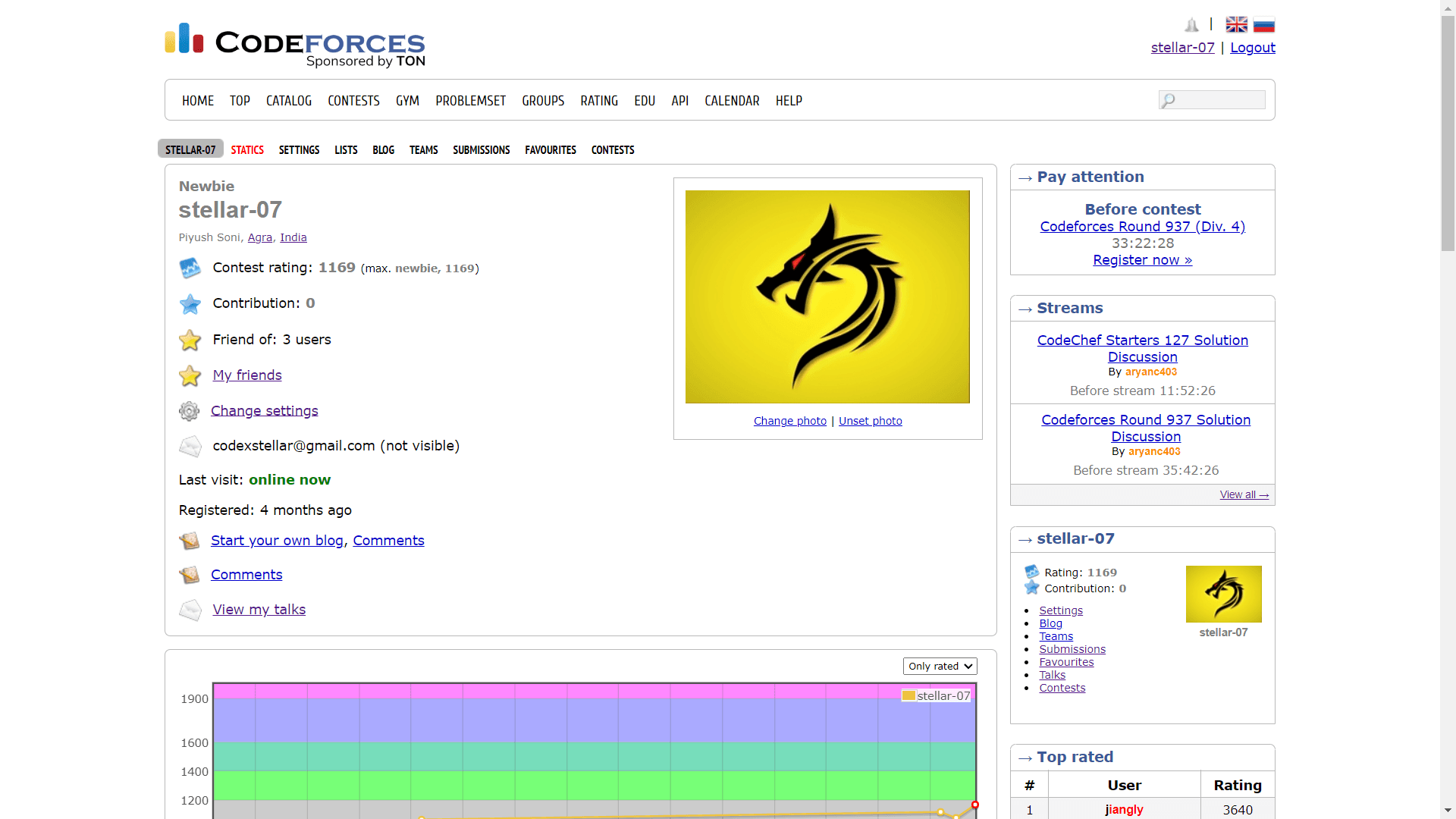Toggle stellar-07 series in chart legend
This screenshot has height=819, width=1456.
[x=937, y=695]
